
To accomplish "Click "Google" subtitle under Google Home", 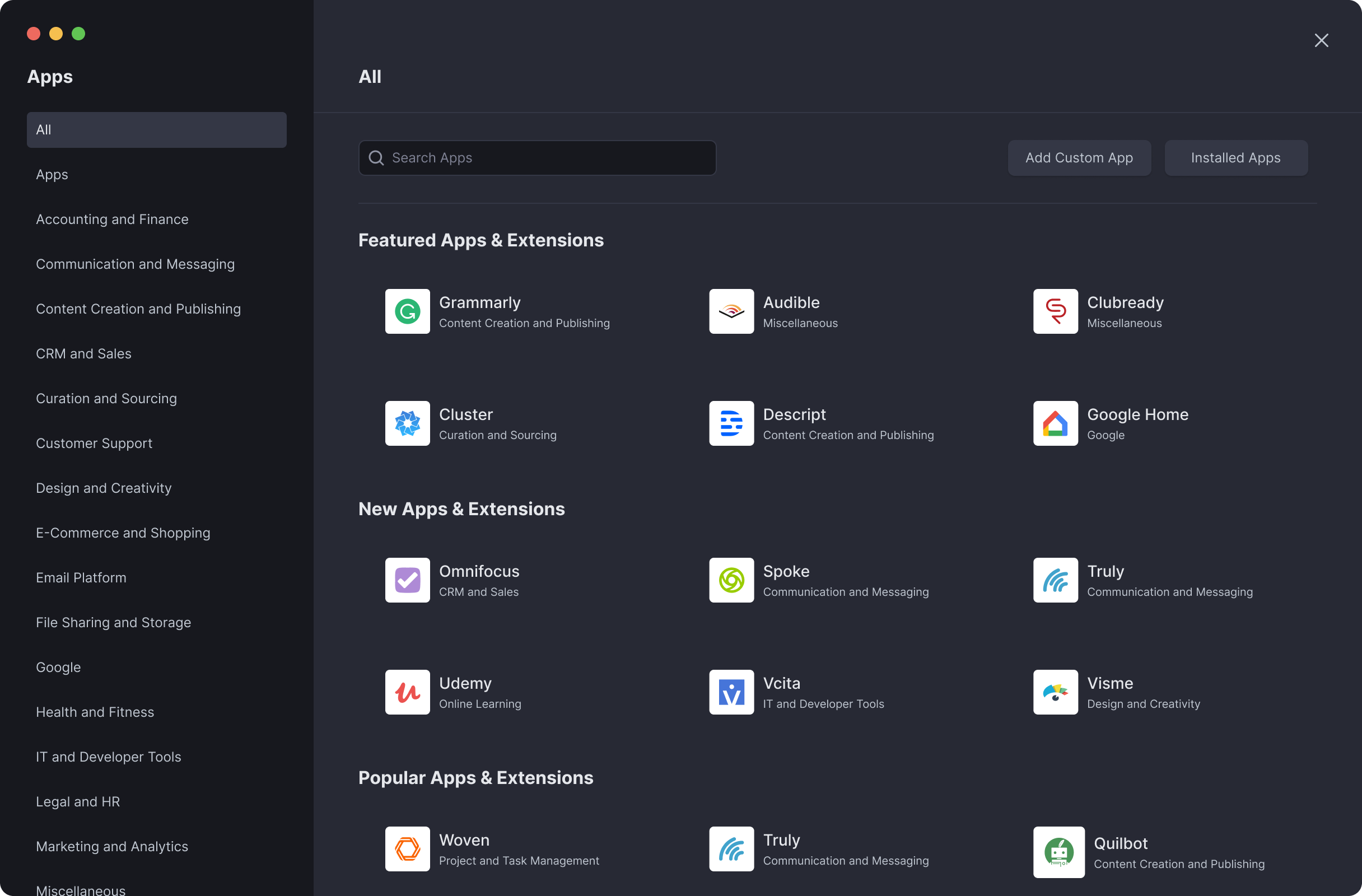I will pyautogui.click(x=1106, y=436).
